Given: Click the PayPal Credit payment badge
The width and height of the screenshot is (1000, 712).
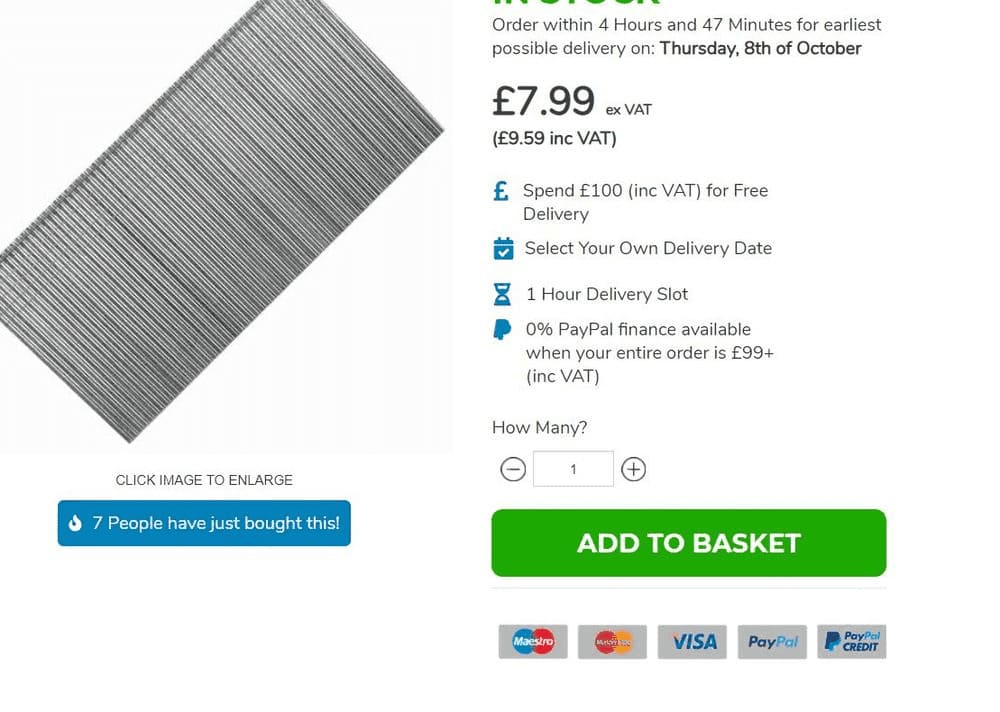Looking at the screenshot, I should 852,642.
